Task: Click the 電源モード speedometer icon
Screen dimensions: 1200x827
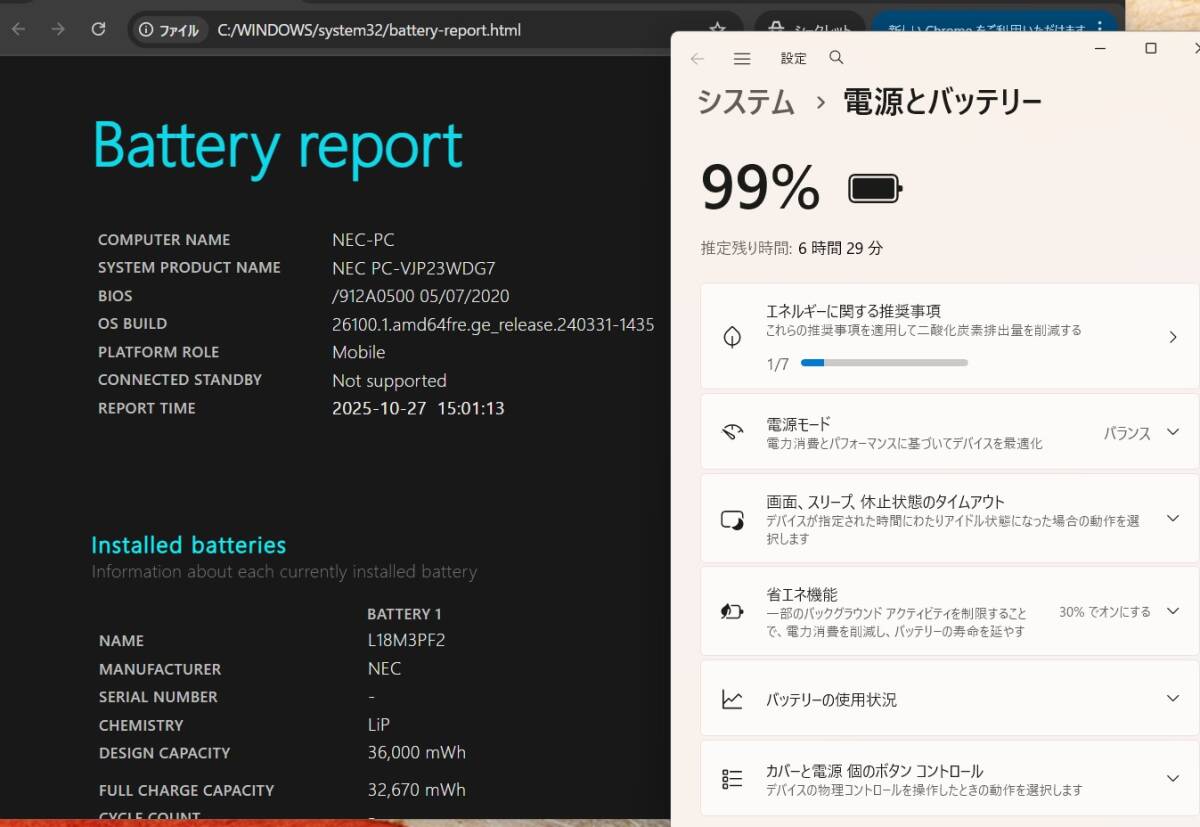Action: pos(733,432)
